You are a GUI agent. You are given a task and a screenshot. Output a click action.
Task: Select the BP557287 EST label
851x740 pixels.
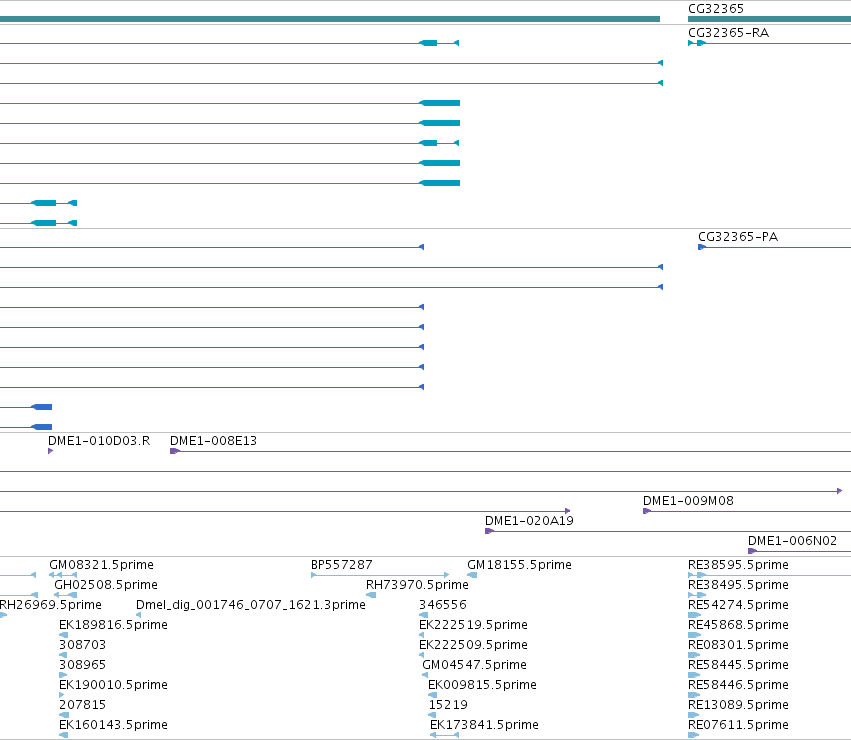tap(341, 565)
